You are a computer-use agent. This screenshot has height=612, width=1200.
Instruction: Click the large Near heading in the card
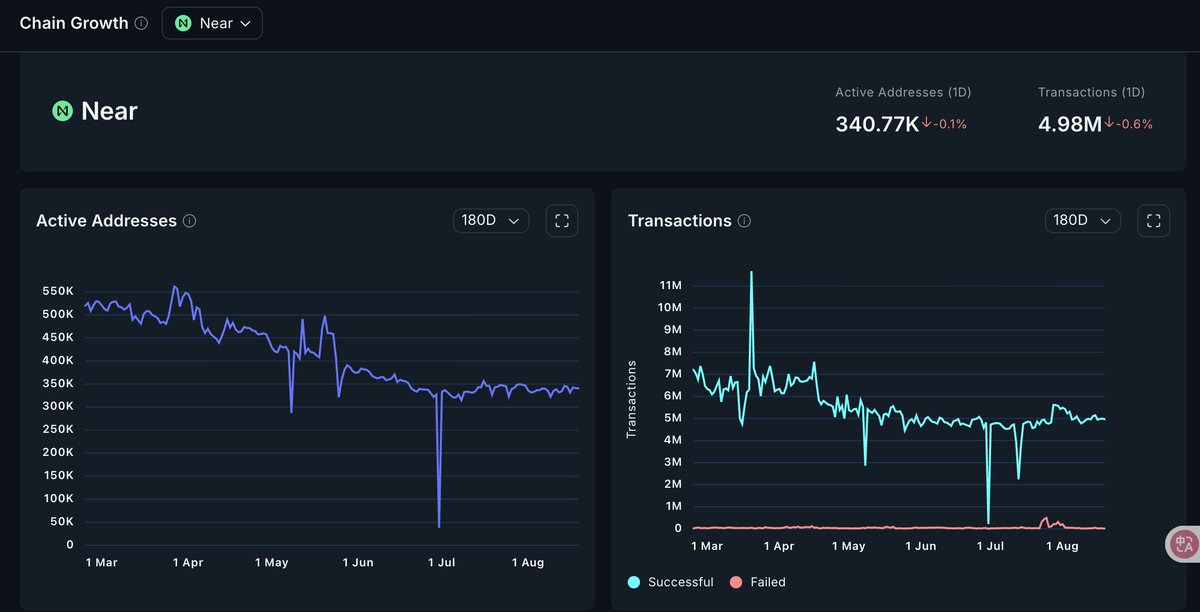point(109,111)
